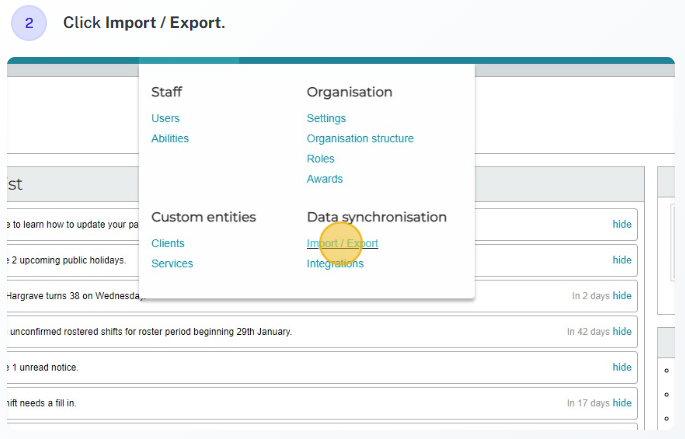Screen dimensions: 685x439
Task: Open the Integrations link
Action: (x=335, y=263)
